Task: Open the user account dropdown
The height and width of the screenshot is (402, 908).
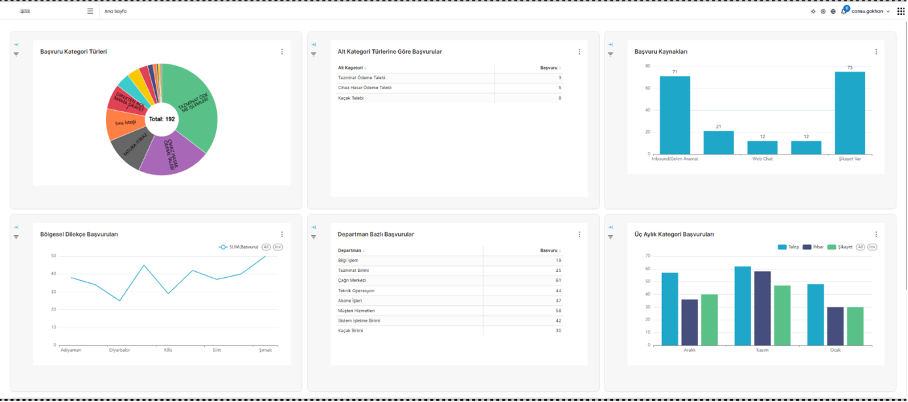Action: click(870, 12)
